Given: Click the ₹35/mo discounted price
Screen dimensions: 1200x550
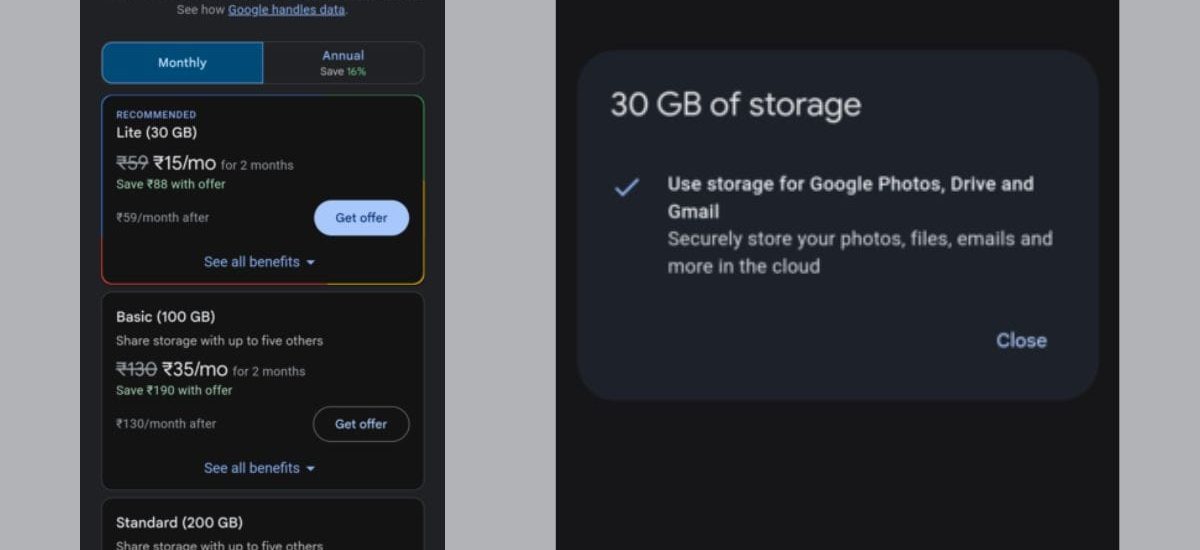Looking at the screenshot, I should point(195,369).
